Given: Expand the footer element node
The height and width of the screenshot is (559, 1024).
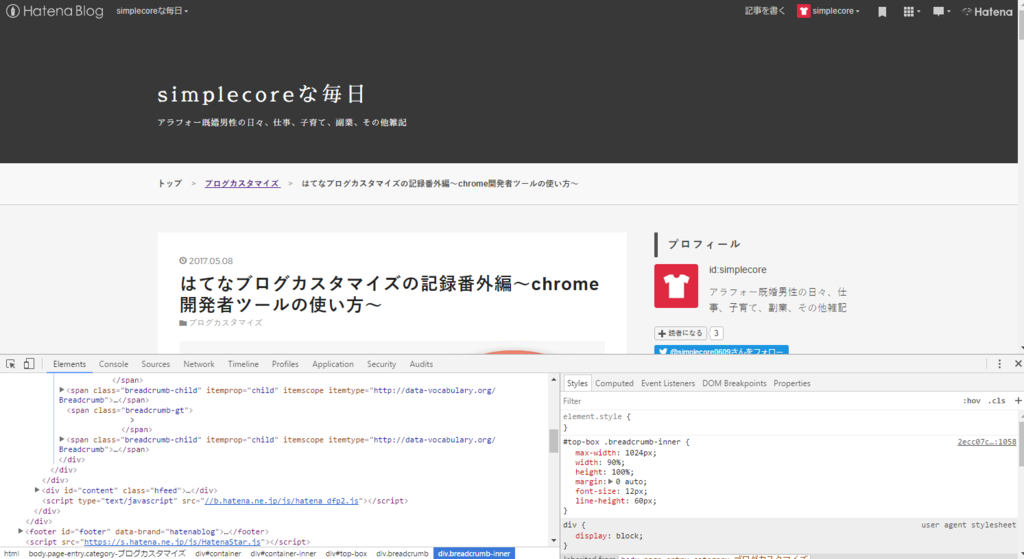Looking at the screenshot, I should (x=20, y=532).
